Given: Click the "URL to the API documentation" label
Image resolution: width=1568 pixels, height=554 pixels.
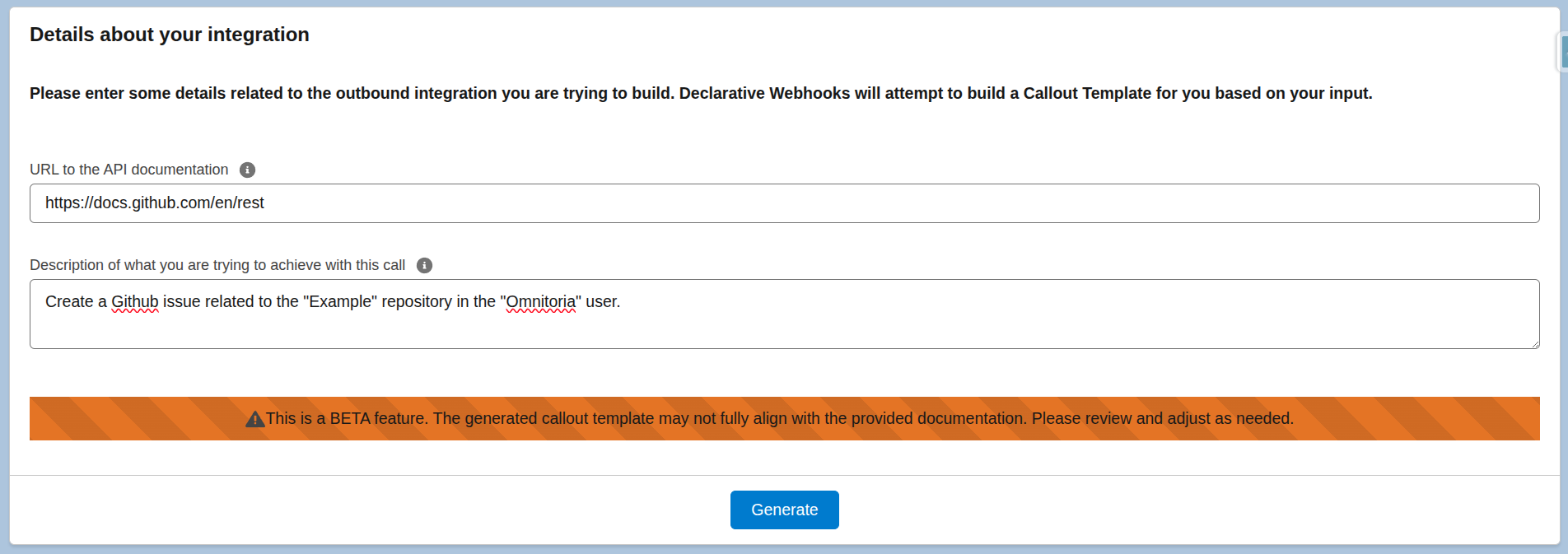Looking at the screenshot, I should pos(129,170).
